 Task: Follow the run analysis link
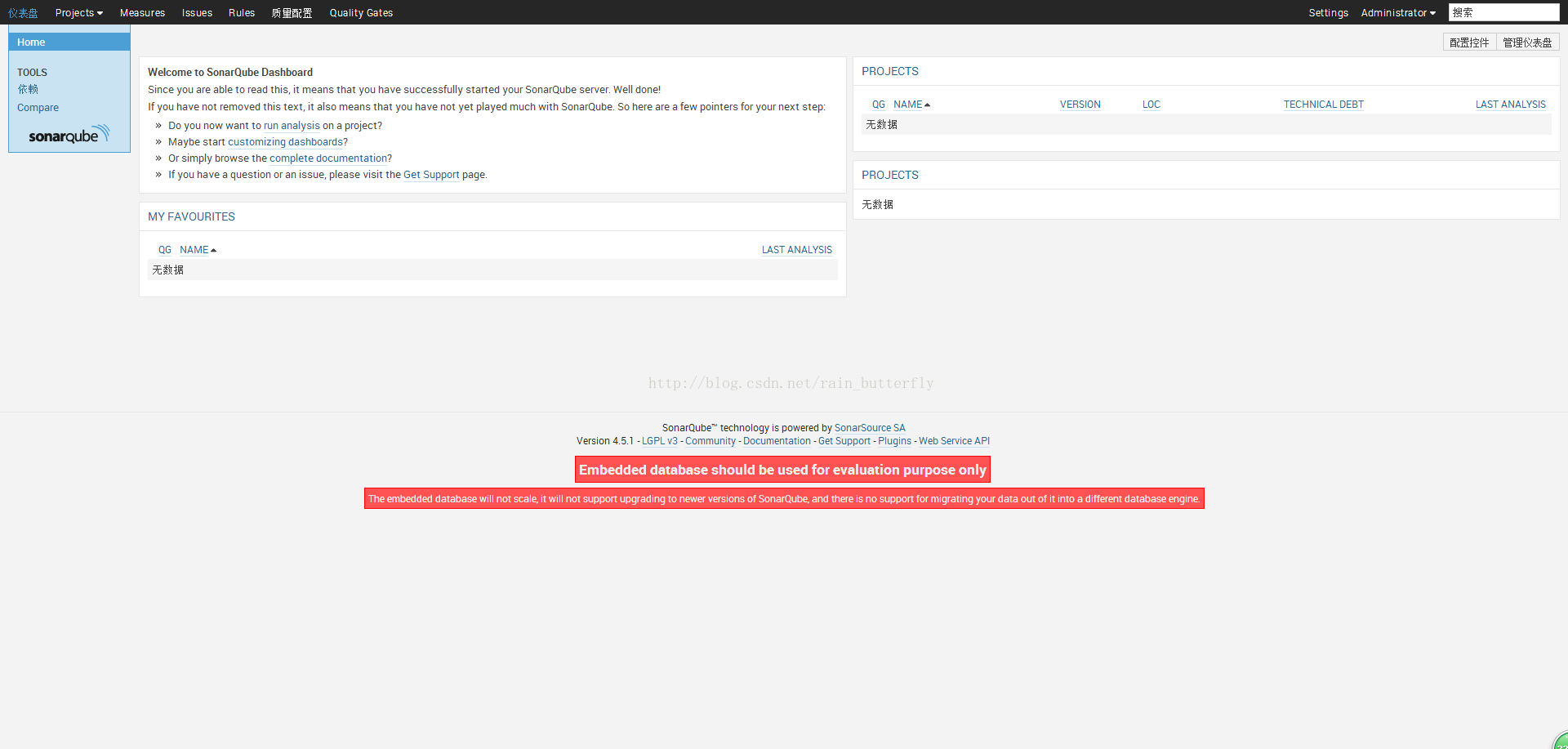(292, 126)
